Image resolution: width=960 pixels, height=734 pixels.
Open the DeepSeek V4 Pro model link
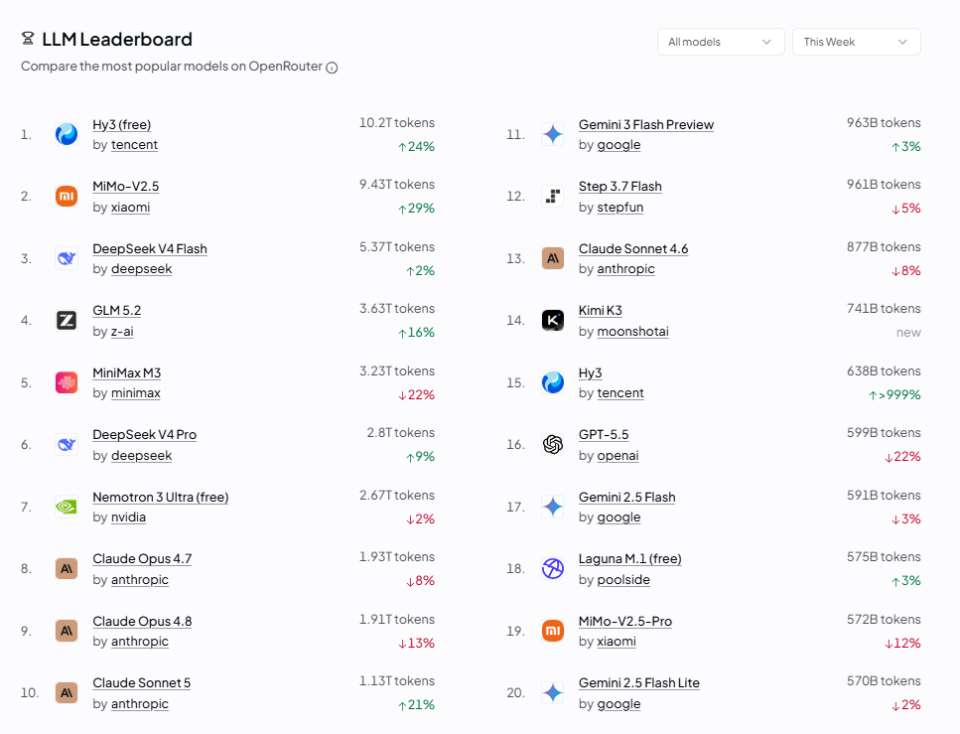[144, 435]
